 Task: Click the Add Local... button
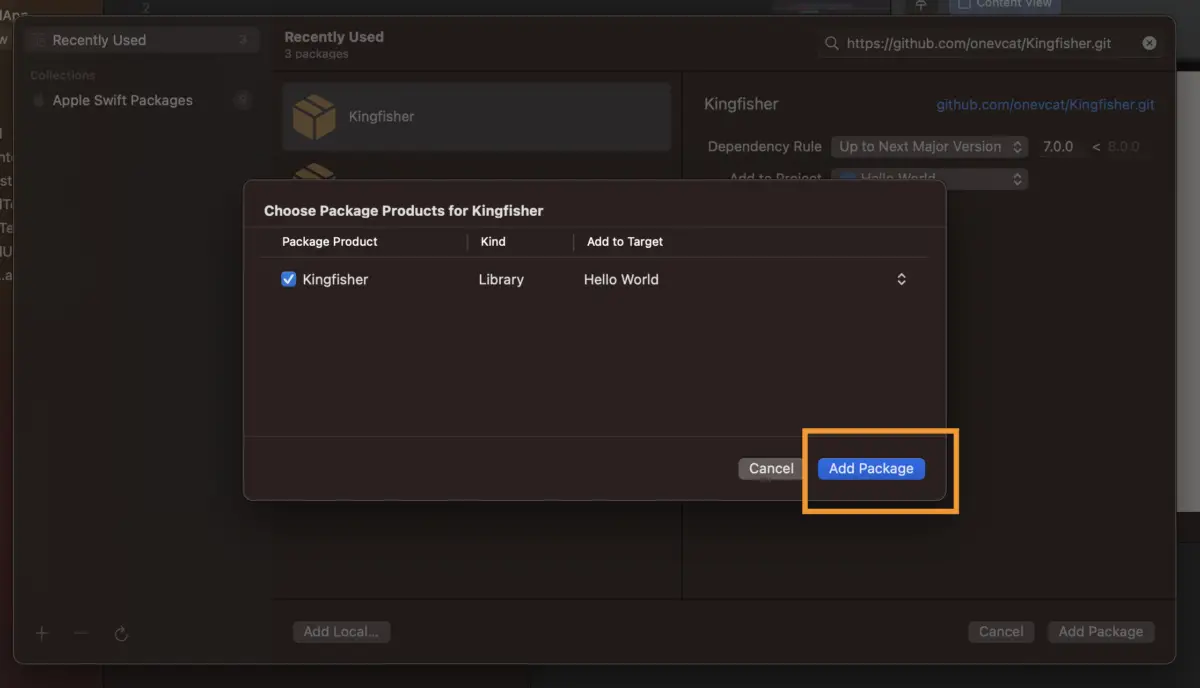click(x=341, y=631)
